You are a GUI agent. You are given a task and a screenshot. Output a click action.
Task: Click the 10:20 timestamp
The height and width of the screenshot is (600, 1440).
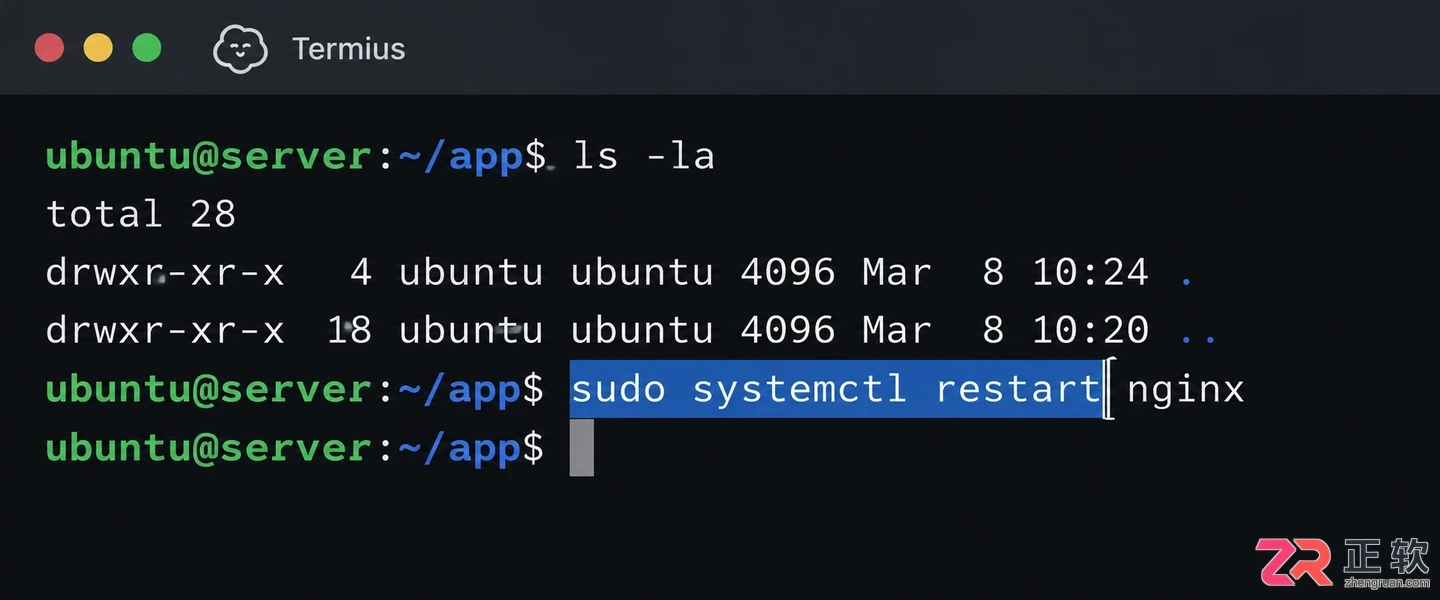coord(1090,330)
